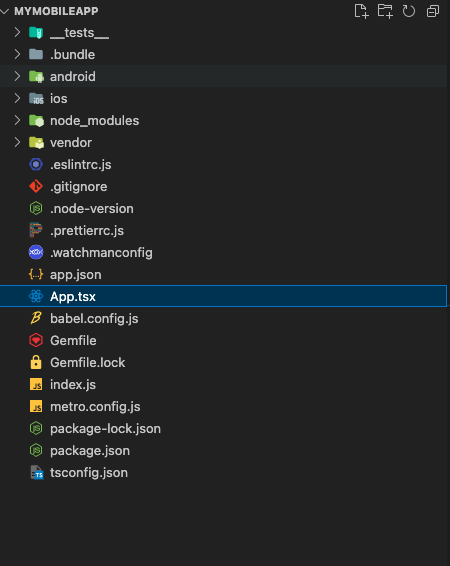Select the __tests__ folder name
450x566 pixels.
79,33
